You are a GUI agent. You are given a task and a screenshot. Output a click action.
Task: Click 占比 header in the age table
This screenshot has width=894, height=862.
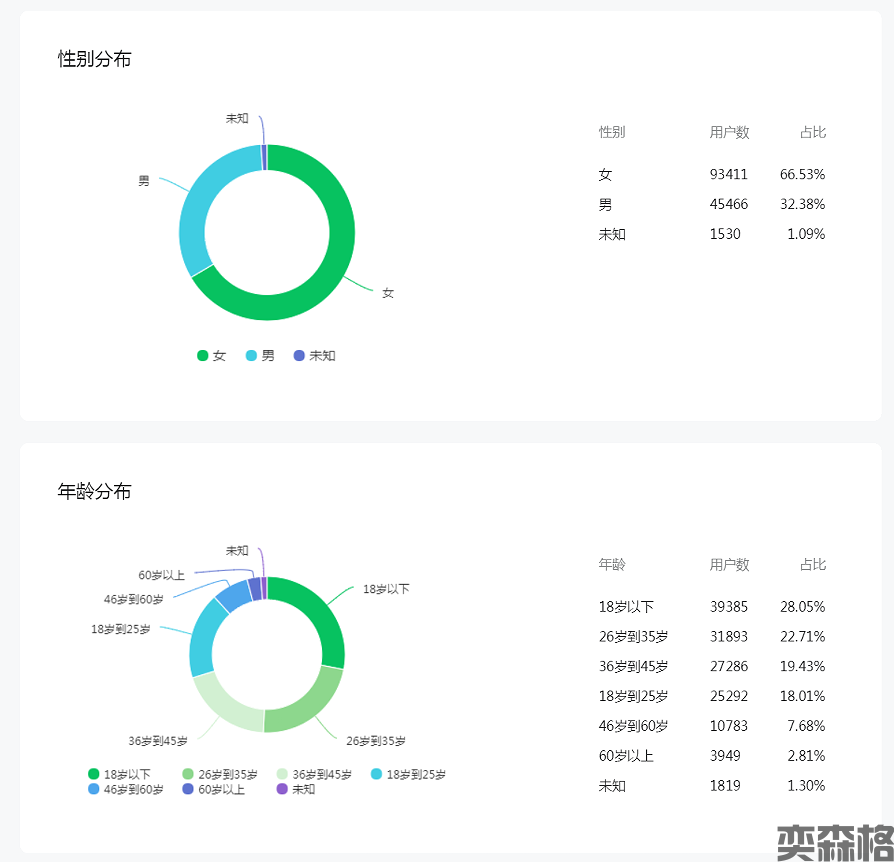click(812, 564)
